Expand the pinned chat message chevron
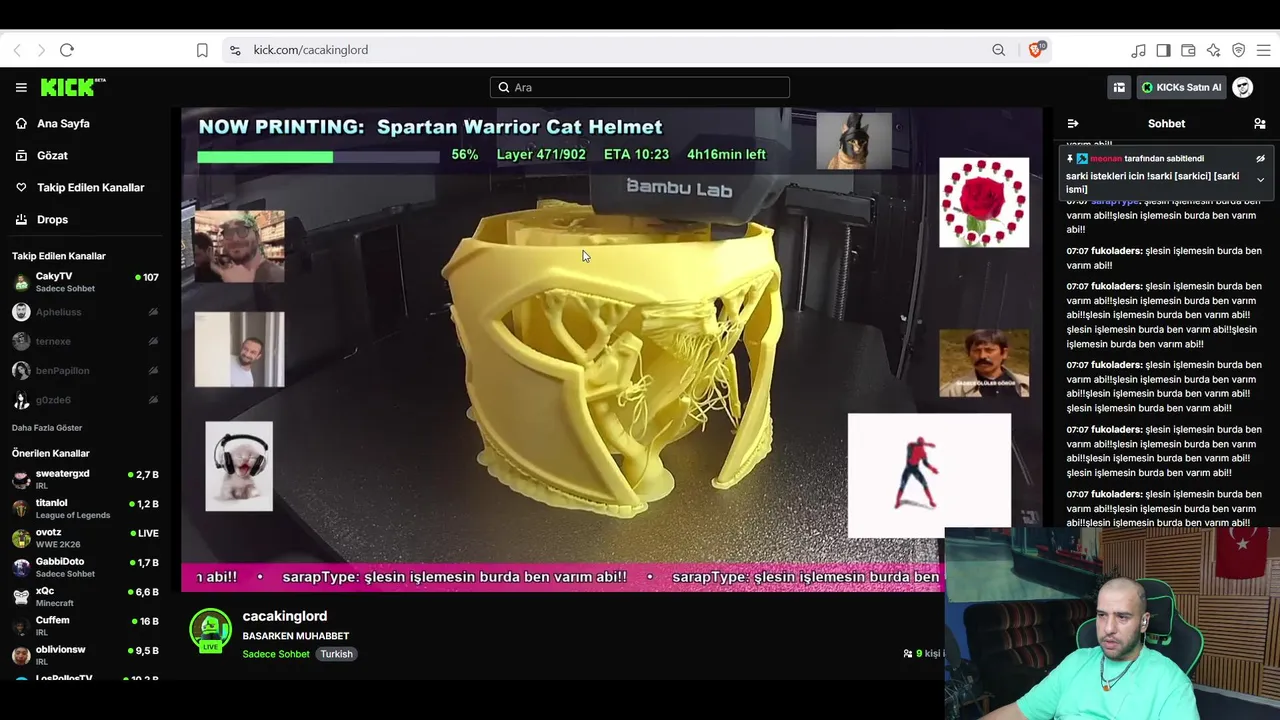The height and width of the screenshot is (720, 1280). coord(1260,180)
